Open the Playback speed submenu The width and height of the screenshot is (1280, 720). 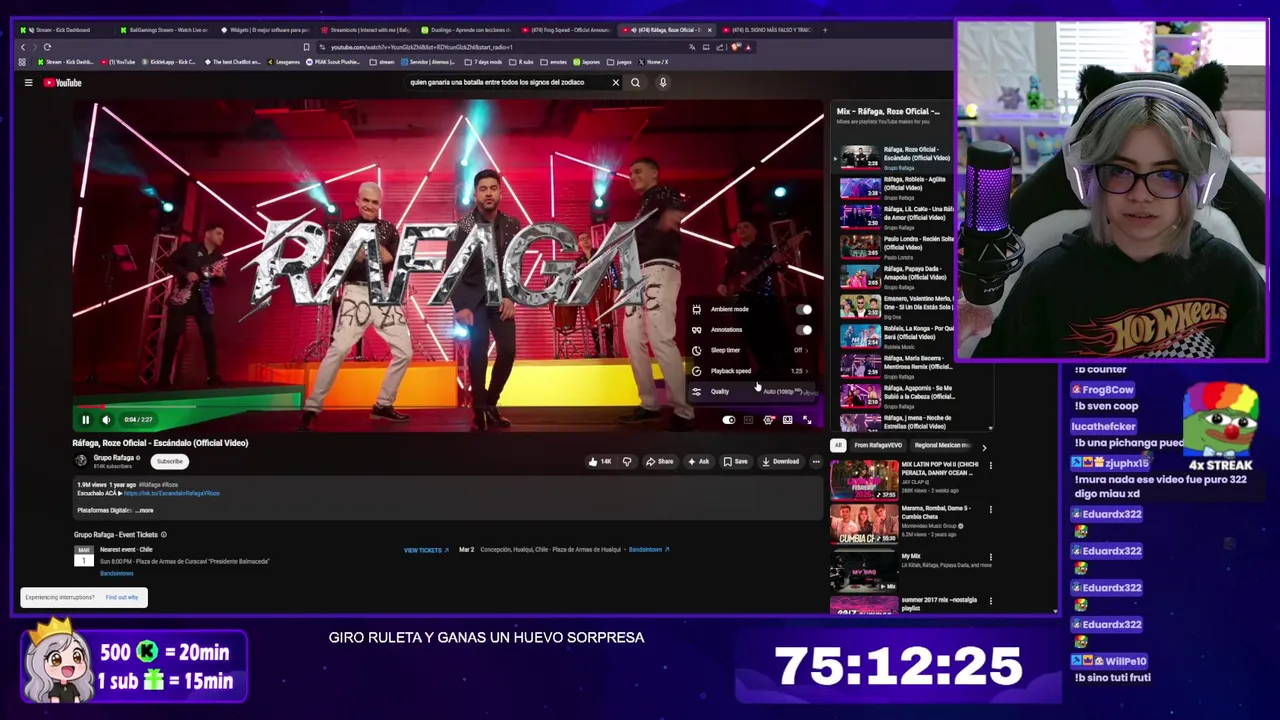[x=752, y=371]
